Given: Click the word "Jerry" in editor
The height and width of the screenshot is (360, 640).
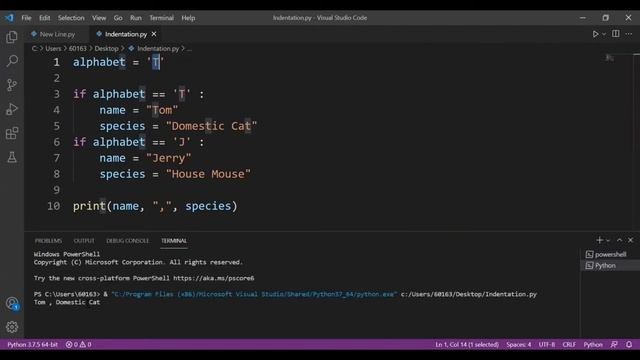Looking at the screenshot, I should 169,158.
